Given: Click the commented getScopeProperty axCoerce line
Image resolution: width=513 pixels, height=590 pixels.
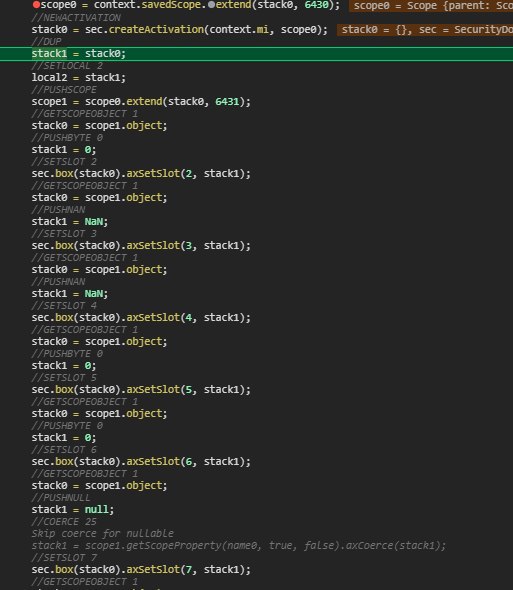Looking at the screenshot, I should click(239, 546).
